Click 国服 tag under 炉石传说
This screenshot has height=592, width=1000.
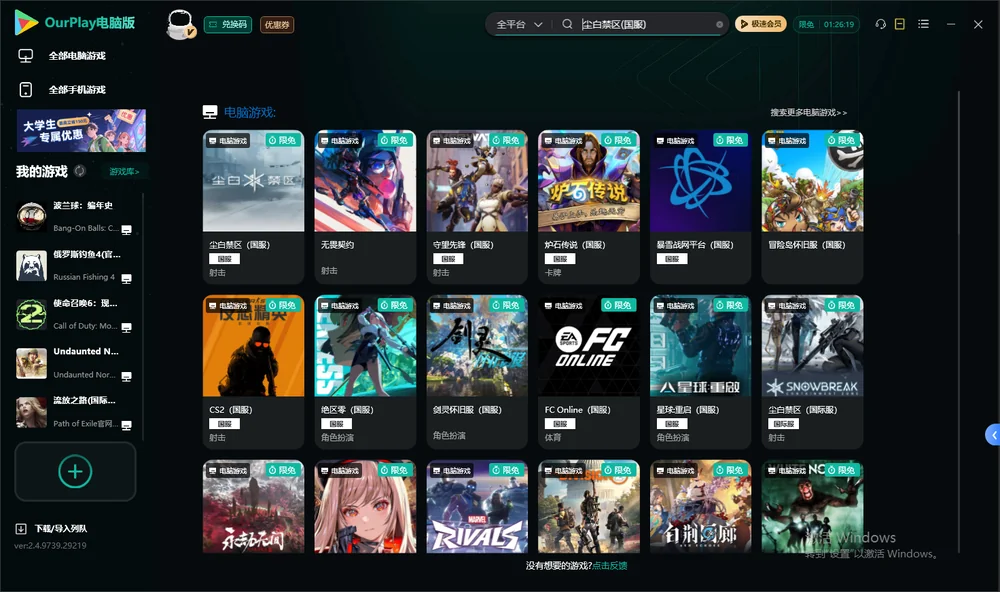(560, 259)
